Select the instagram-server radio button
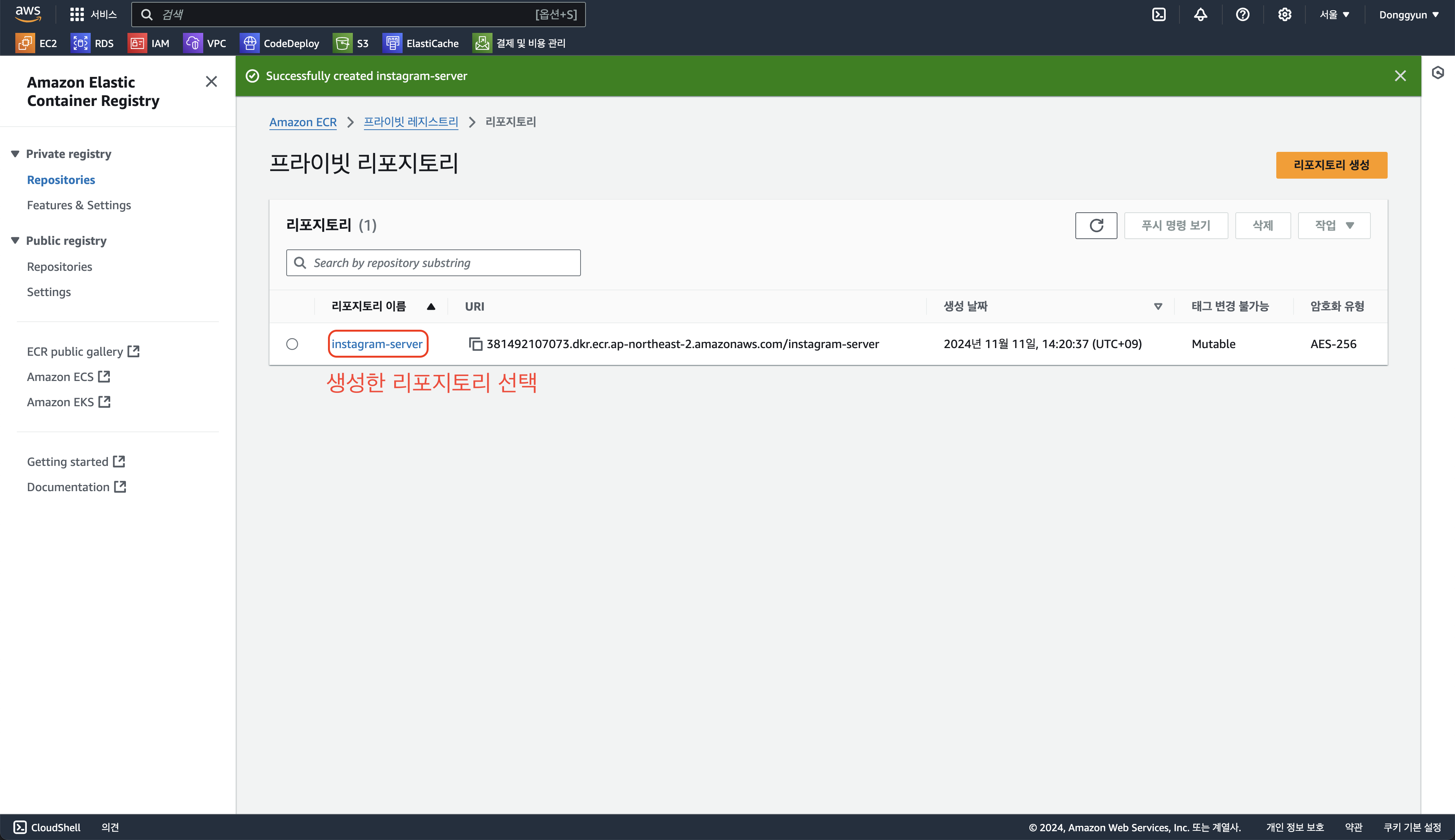This screenshot has height=840, width=1455. (292, 344)
